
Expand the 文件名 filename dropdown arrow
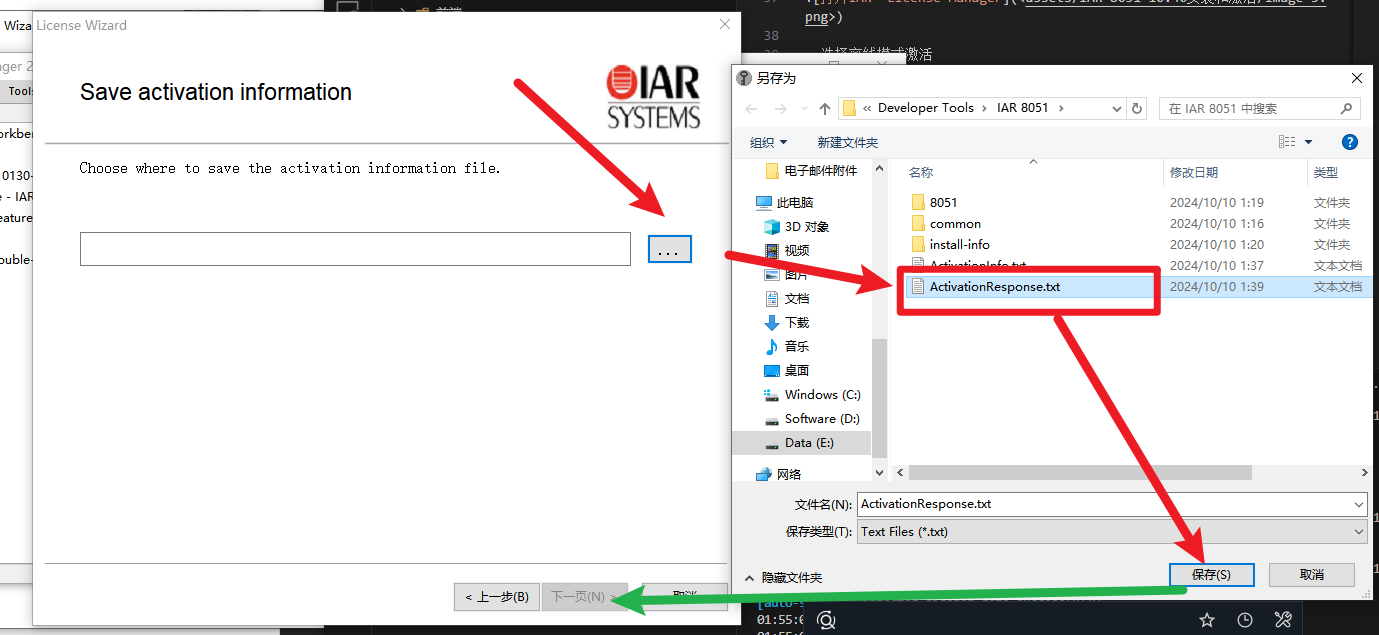(x=1358, y=505)
